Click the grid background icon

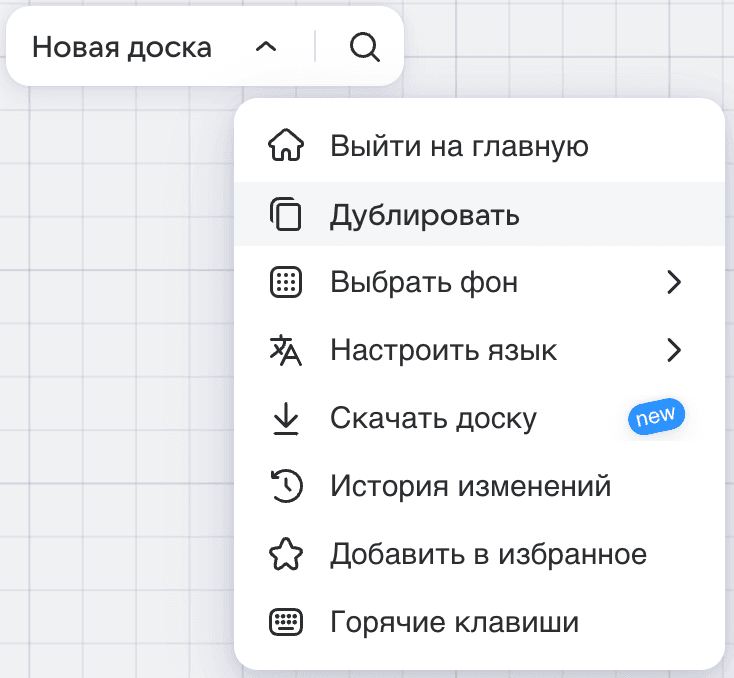286,282
